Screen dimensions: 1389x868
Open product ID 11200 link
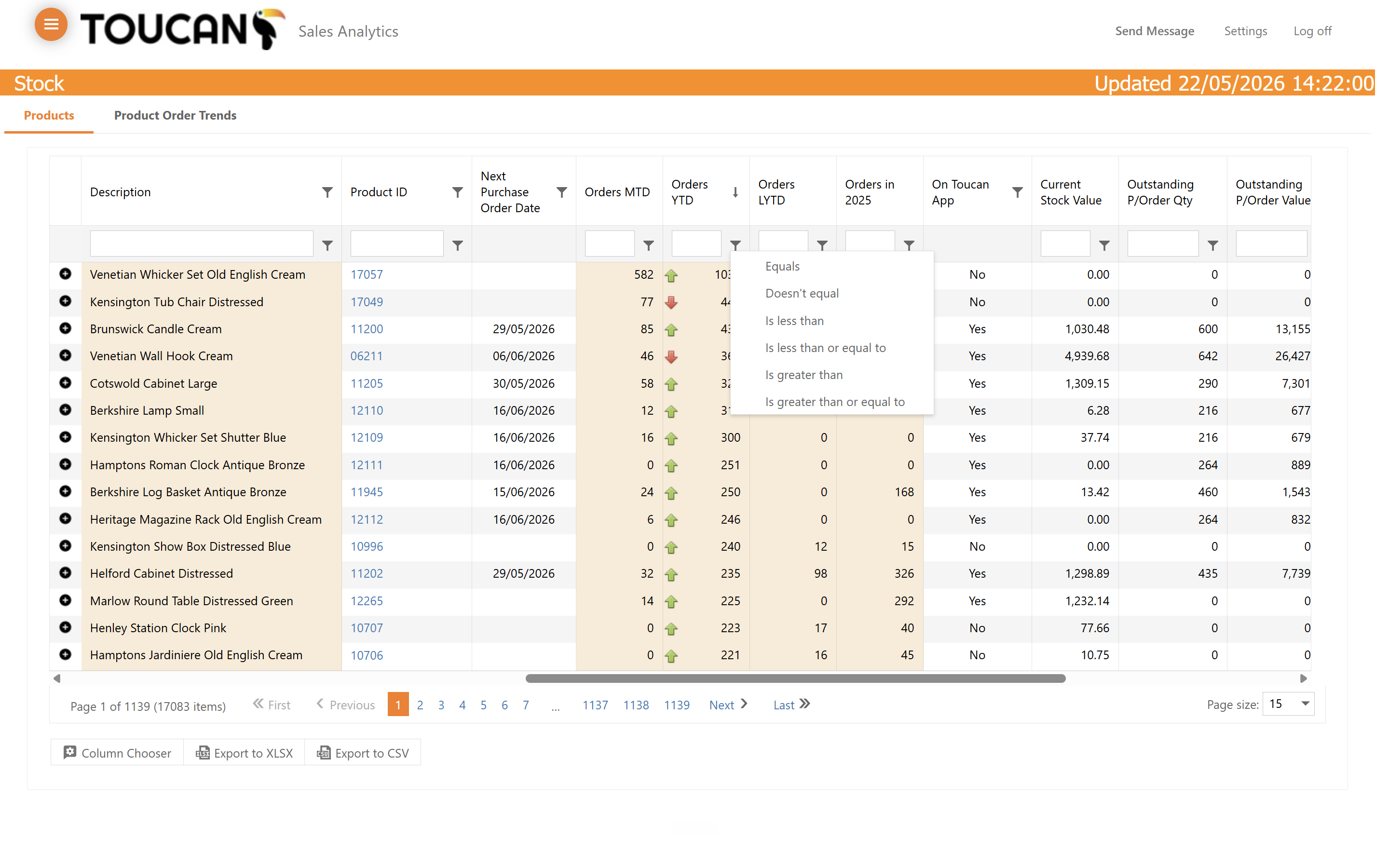366,329
